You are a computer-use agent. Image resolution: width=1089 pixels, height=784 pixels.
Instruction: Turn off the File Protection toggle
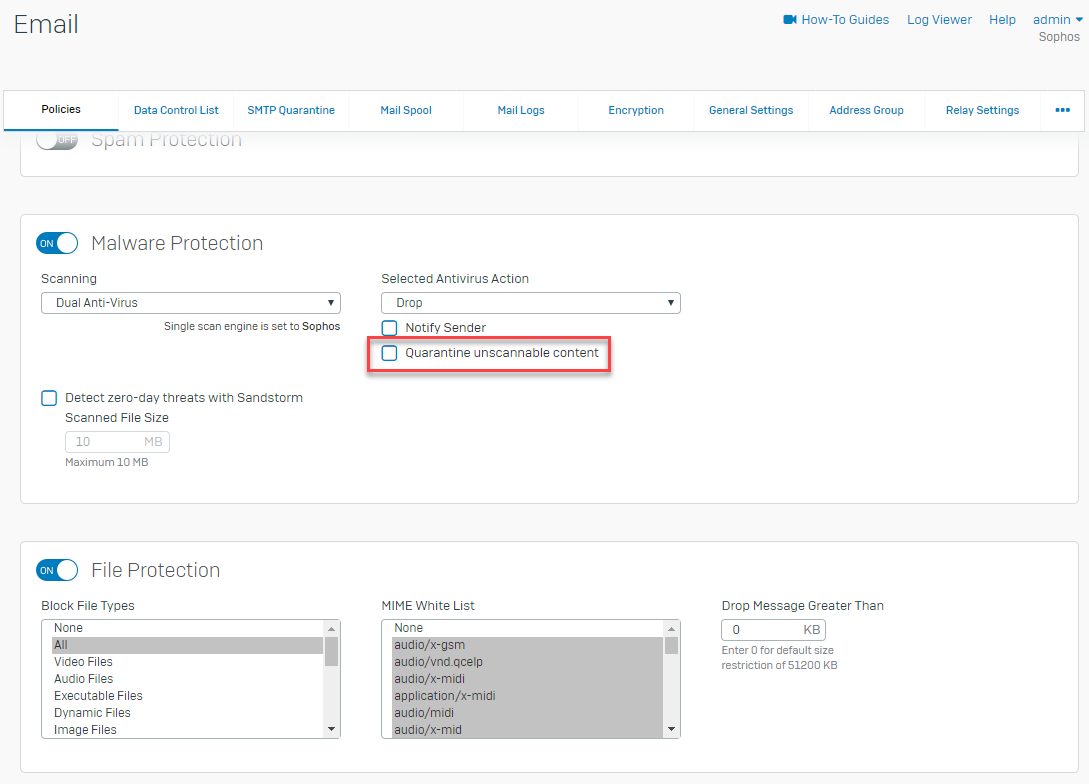pyautogui.click(x=57, y=570)
